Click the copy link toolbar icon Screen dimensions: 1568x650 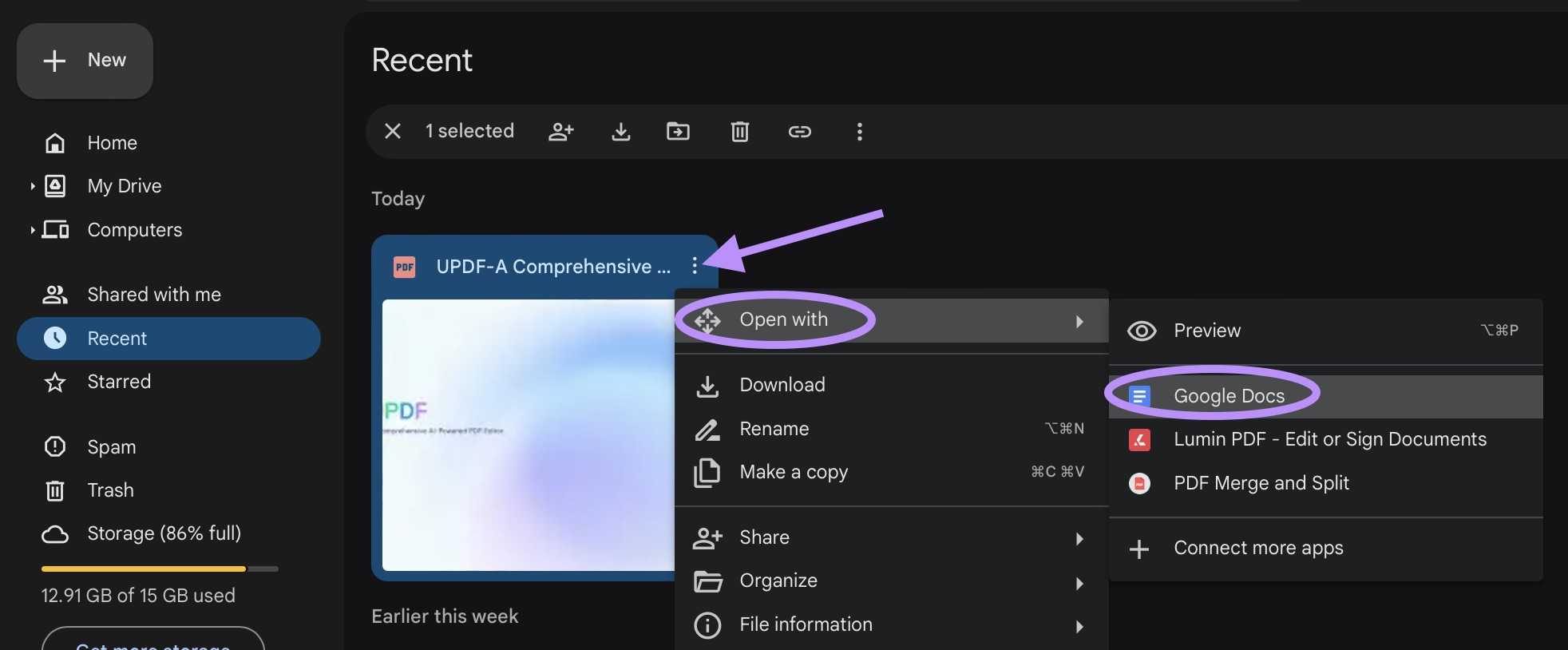(x=799, y=131)
